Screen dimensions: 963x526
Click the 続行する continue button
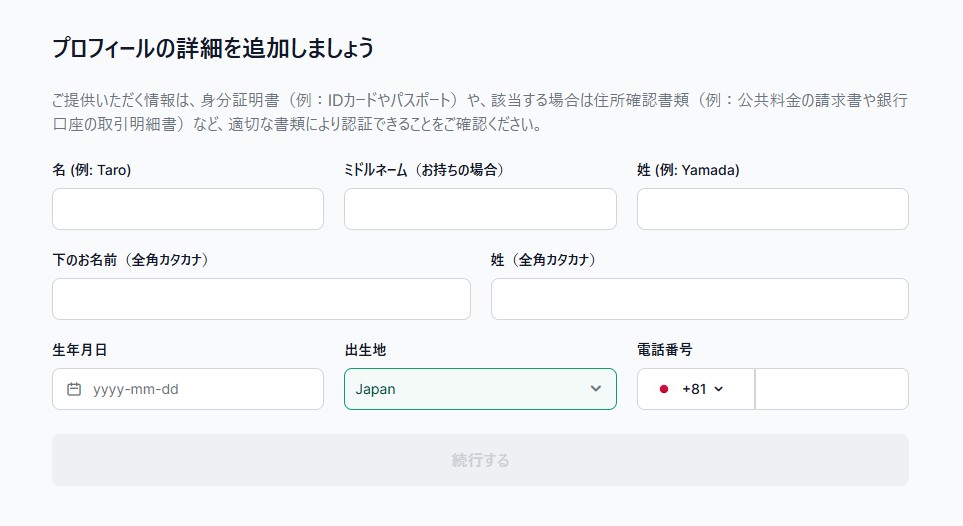click(480, 460)
